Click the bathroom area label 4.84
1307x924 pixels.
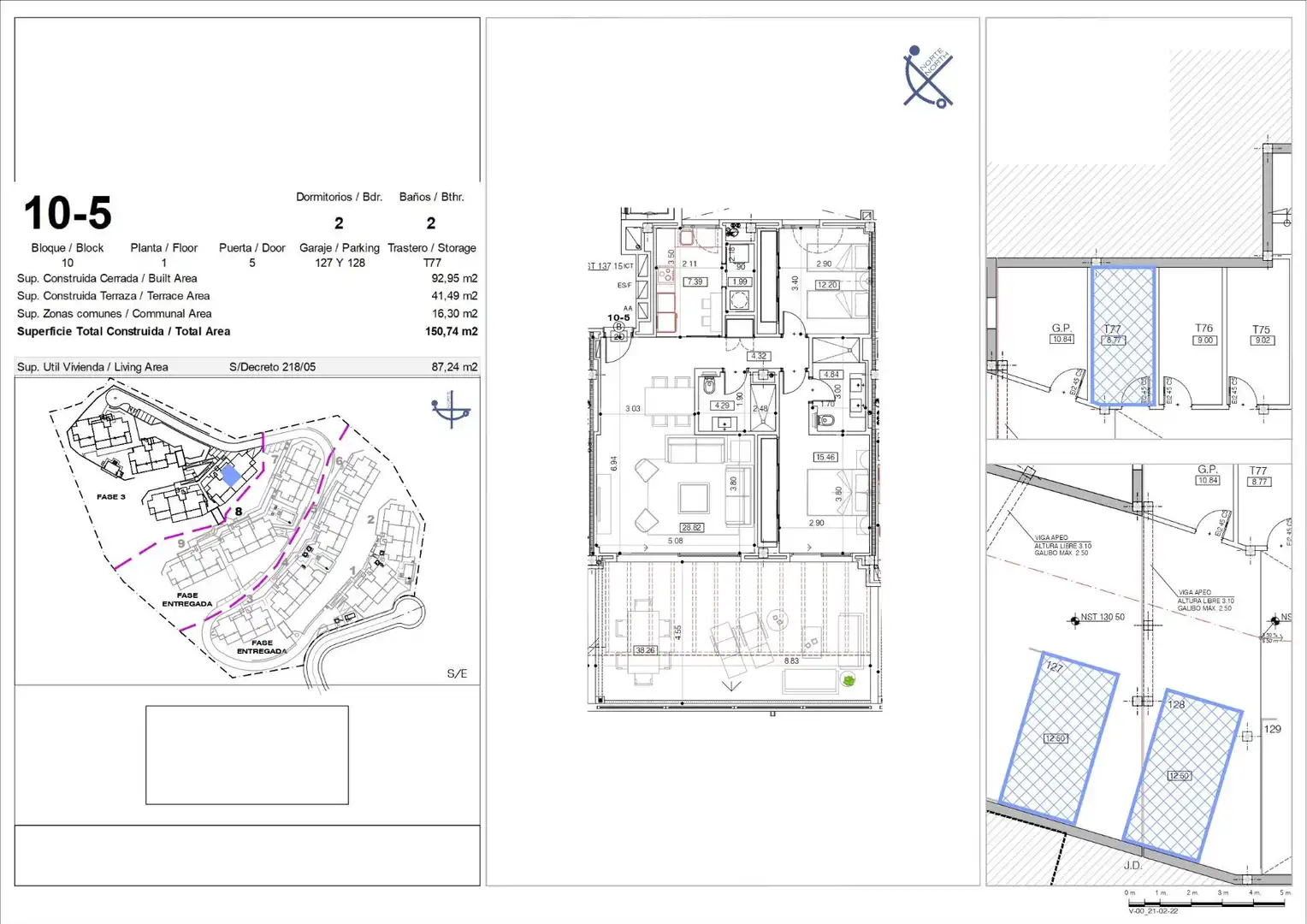(x=831, y=375)
